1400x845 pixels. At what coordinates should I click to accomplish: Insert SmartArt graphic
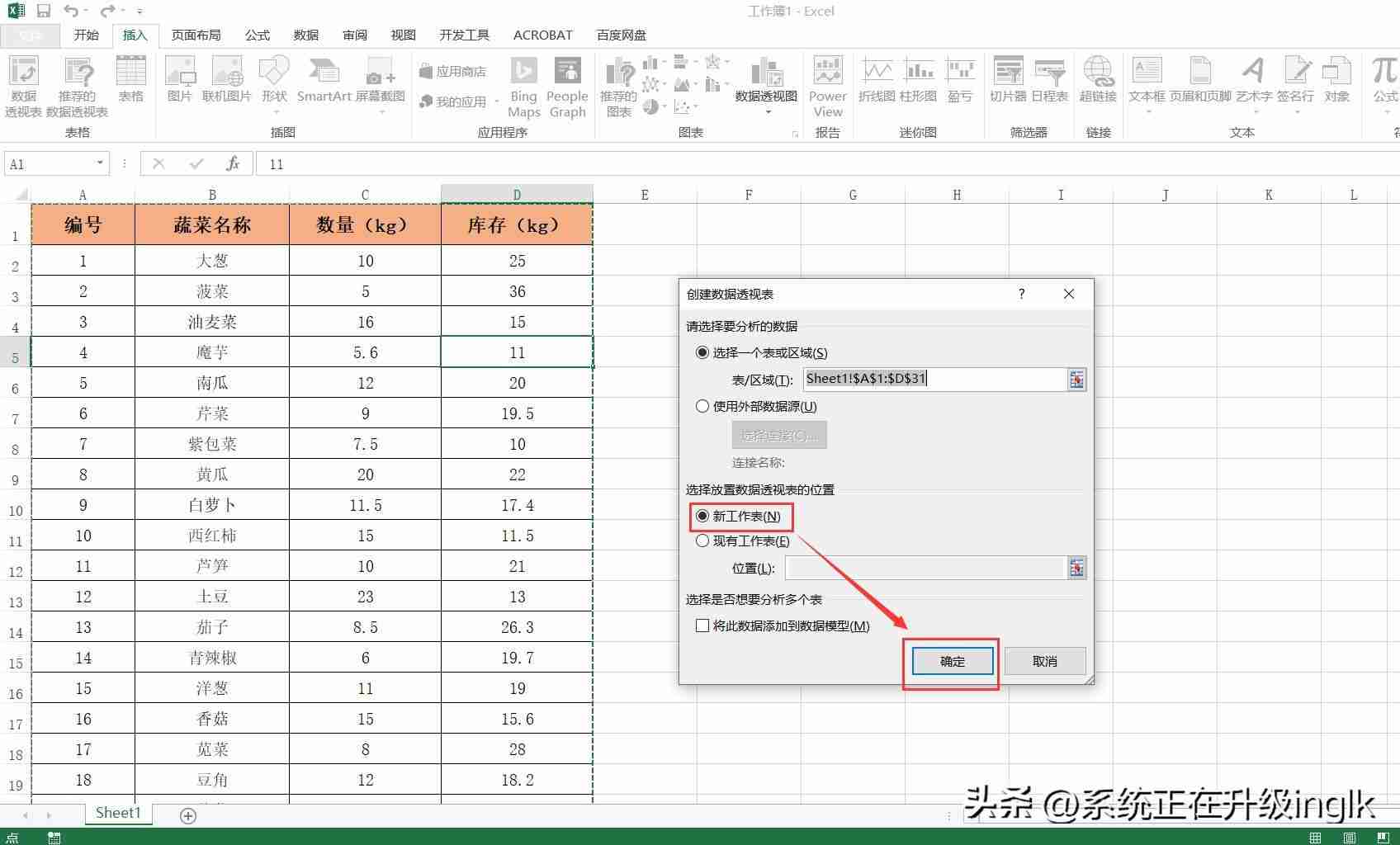324,79
